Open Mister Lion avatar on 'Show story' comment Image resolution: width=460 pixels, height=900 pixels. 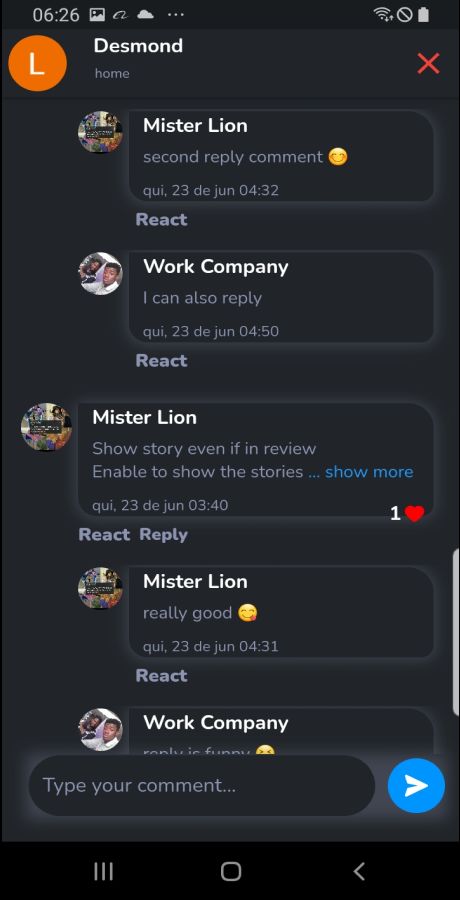[47, 426]
